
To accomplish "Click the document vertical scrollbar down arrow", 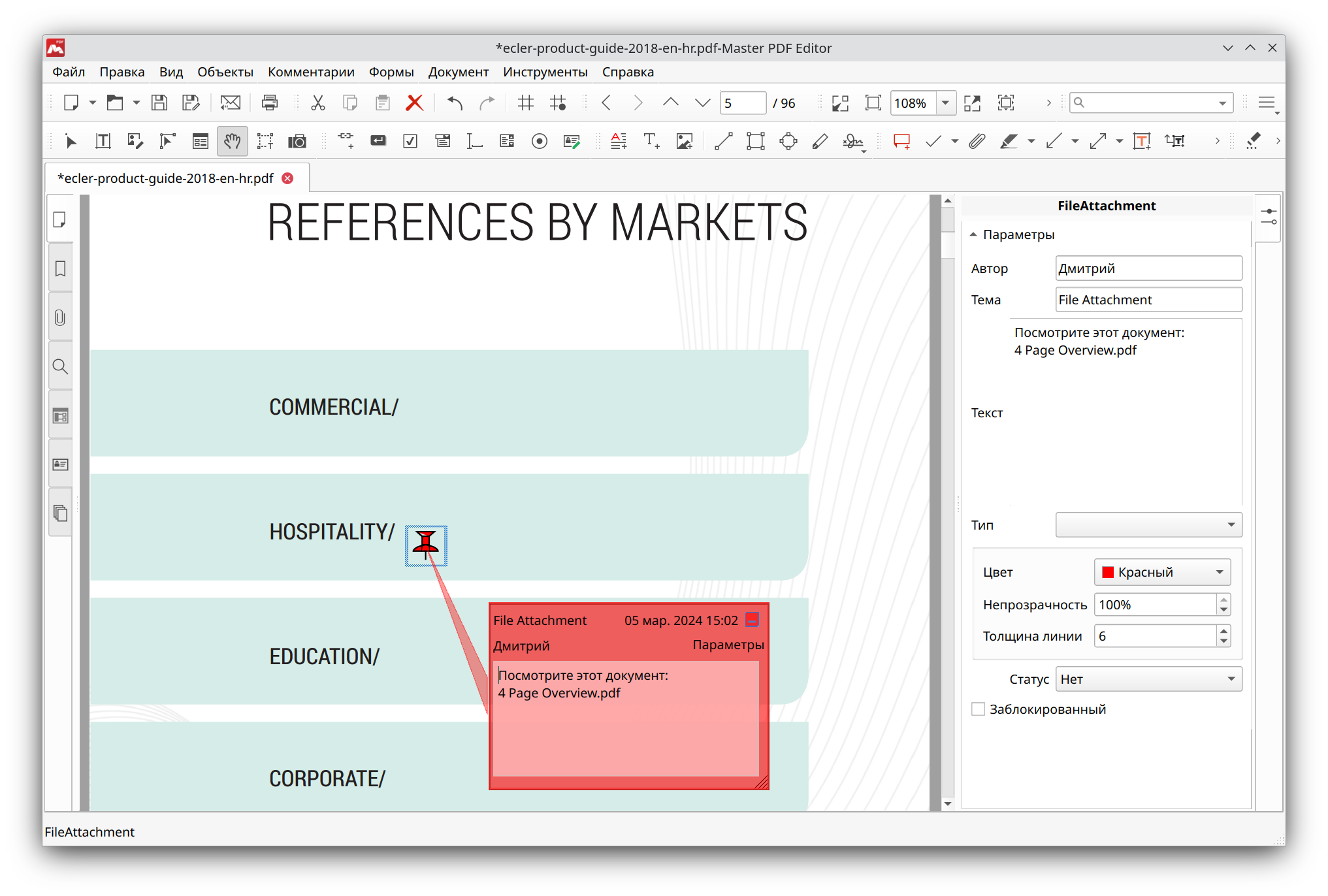I will [x=948, y=803].
